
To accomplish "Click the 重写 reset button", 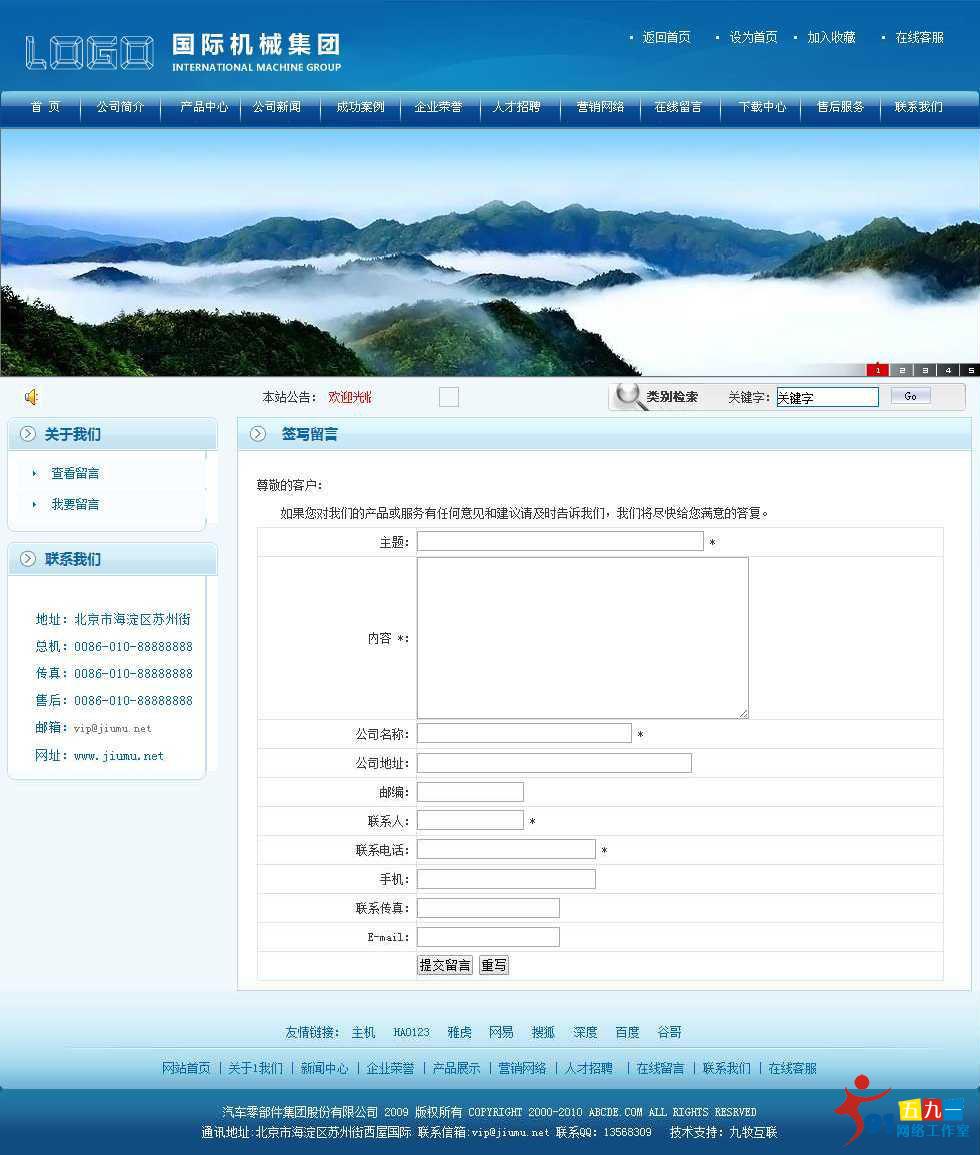I will (x=493, y=964).
